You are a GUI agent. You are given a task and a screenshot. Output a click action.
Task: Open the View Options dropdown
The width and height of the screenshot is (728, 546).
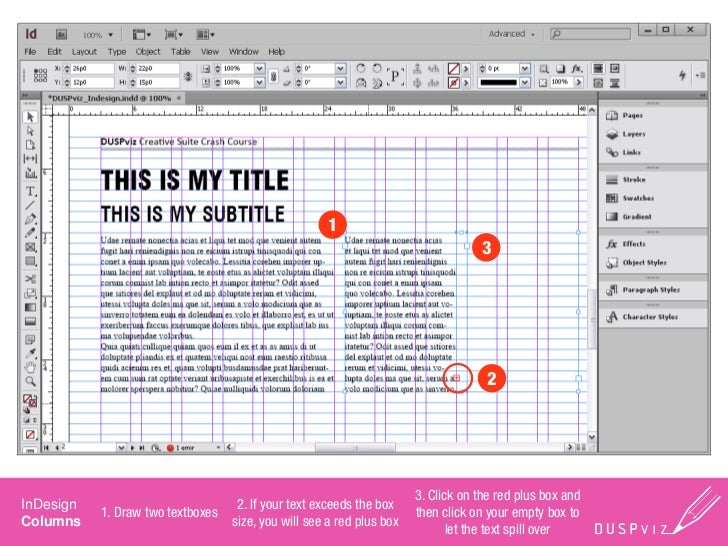(142, 34)
